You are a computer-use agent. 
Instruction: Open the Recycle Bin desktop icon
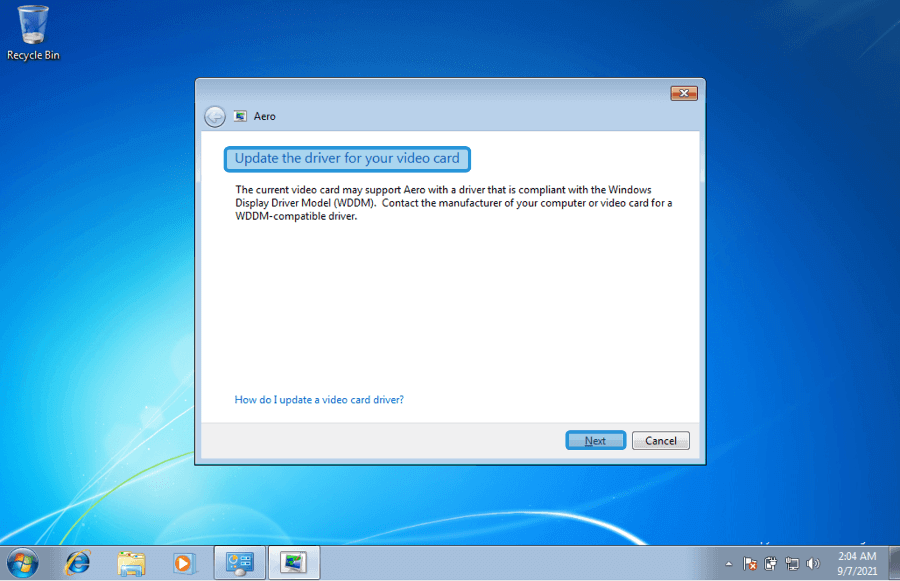(x=33, y=33)
